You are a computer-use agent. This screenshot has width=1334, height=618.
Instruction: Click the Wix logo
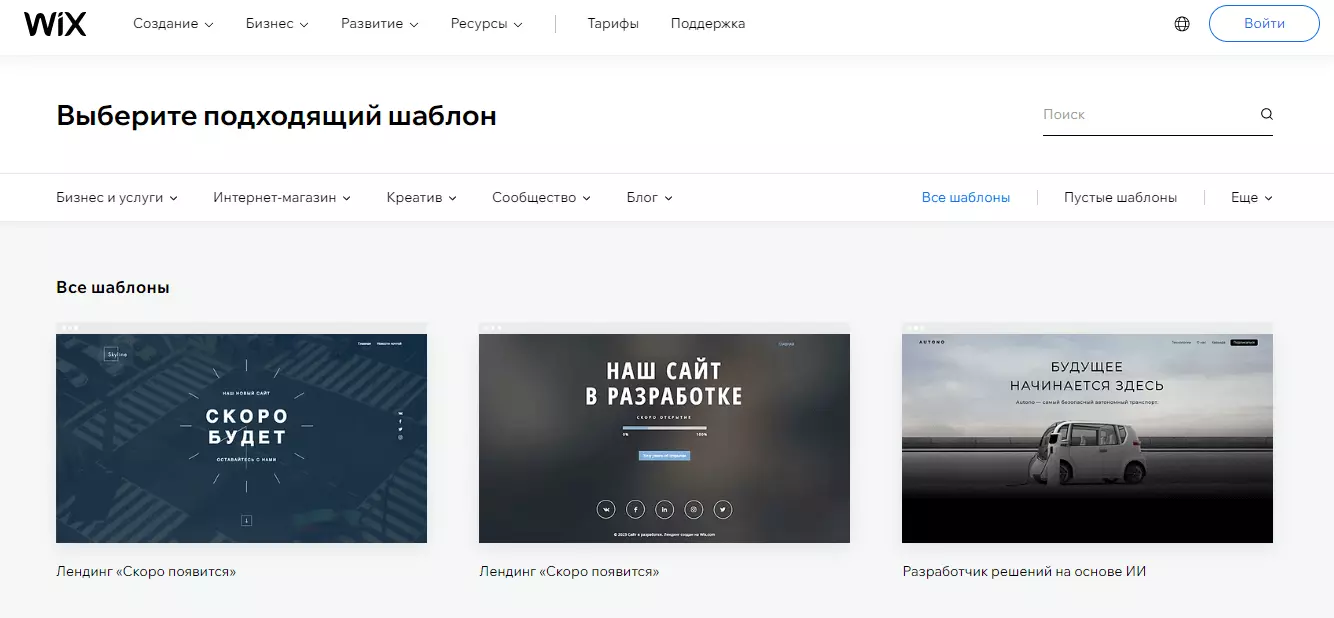point(55,23)
